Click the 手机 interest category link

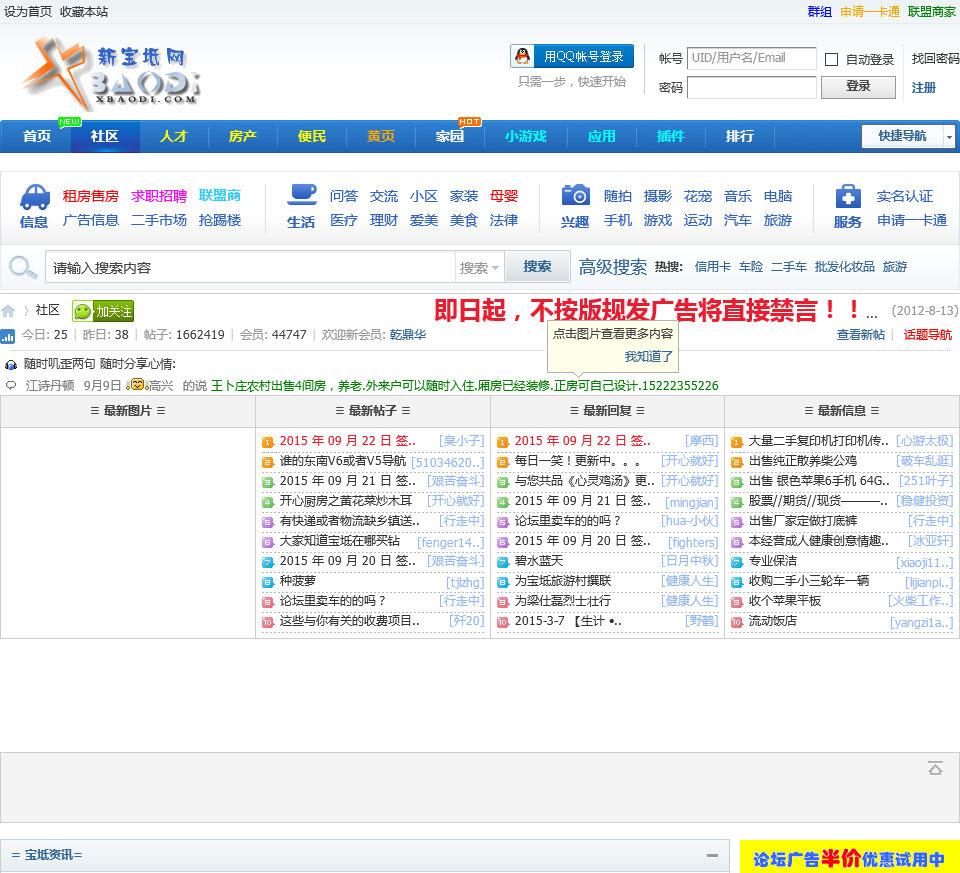617,220
